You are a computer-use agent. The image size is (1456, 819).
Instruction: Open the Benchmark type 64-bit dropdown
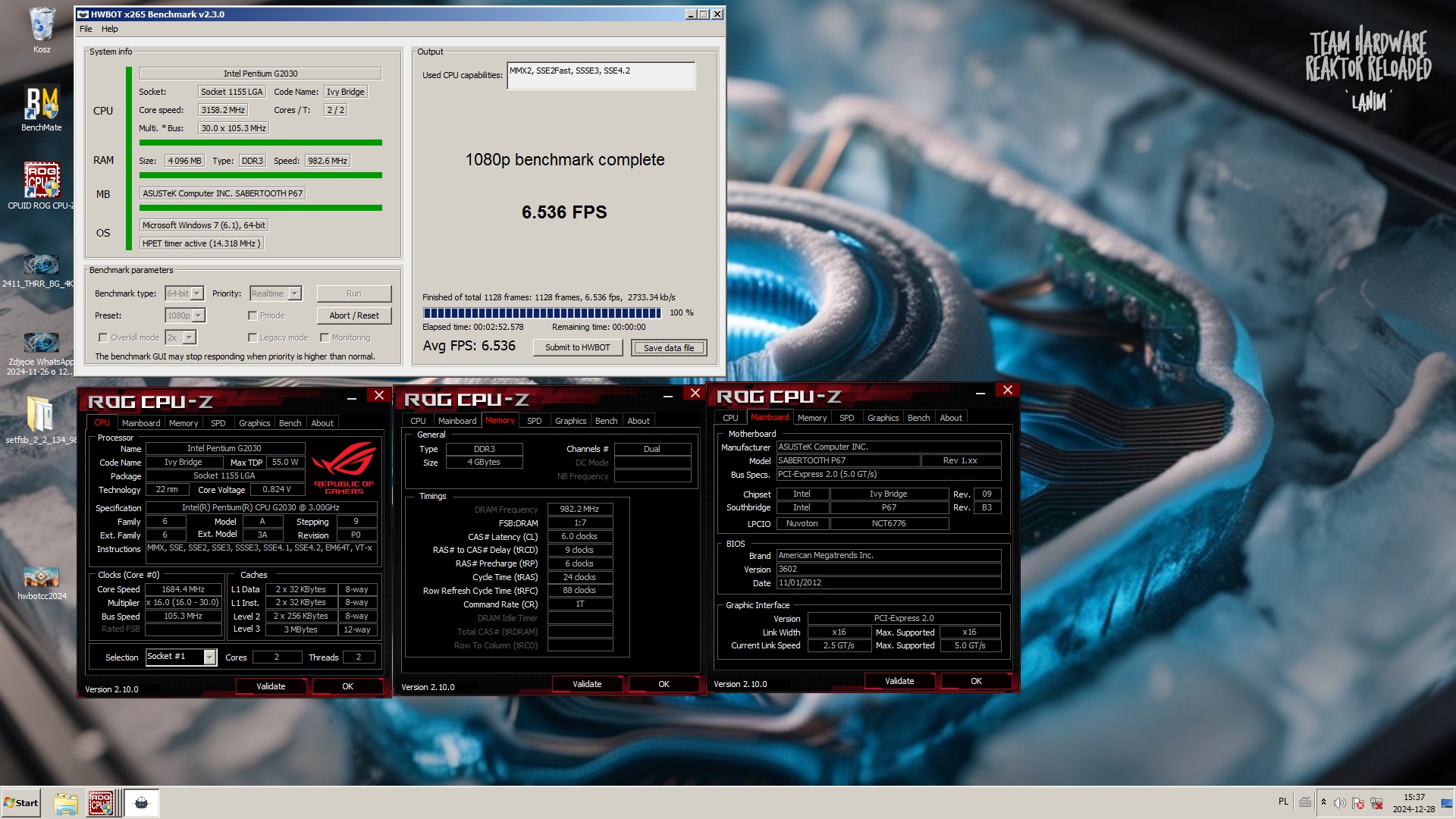pos(184,293)
